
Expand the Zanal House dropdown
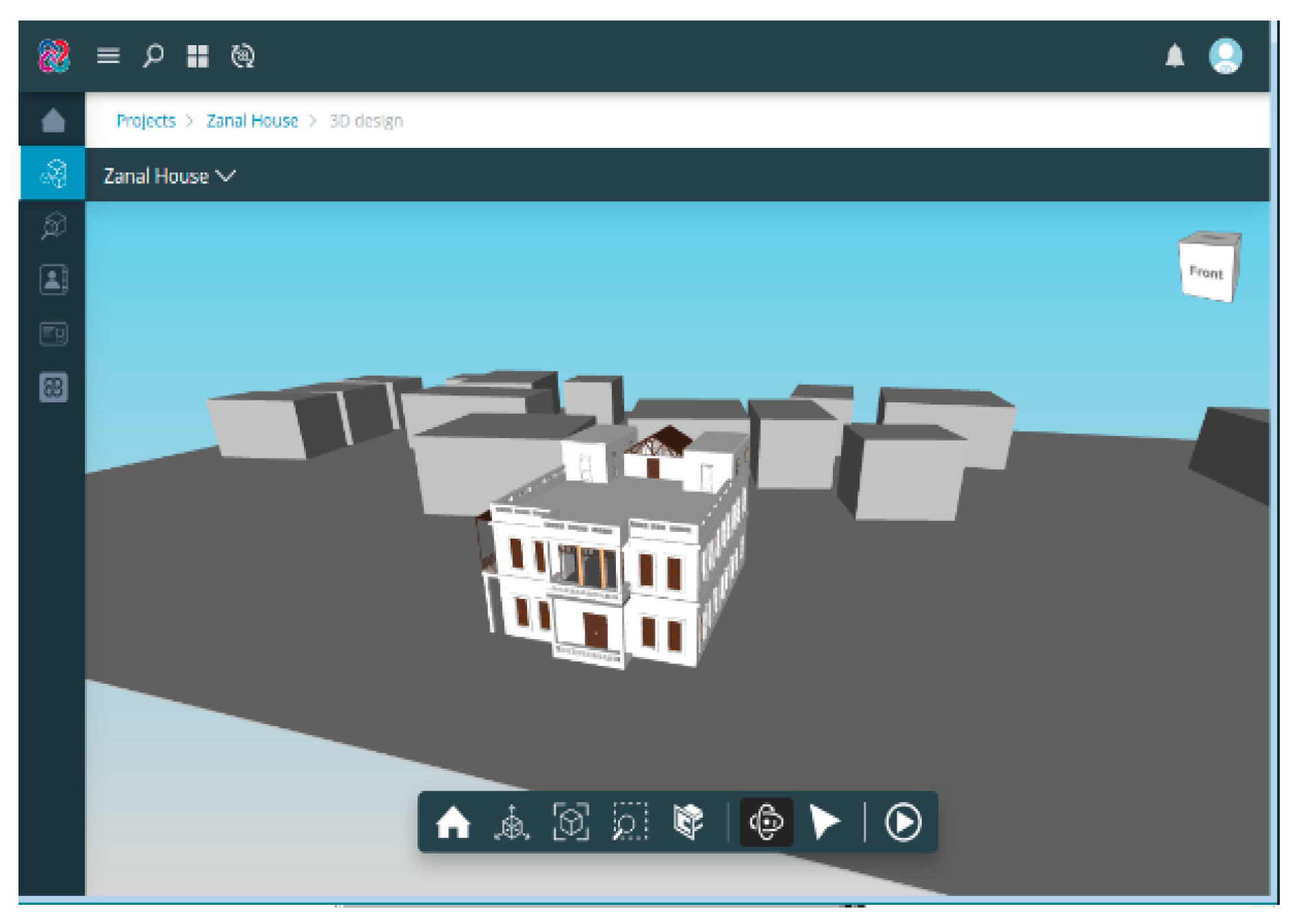169,176
